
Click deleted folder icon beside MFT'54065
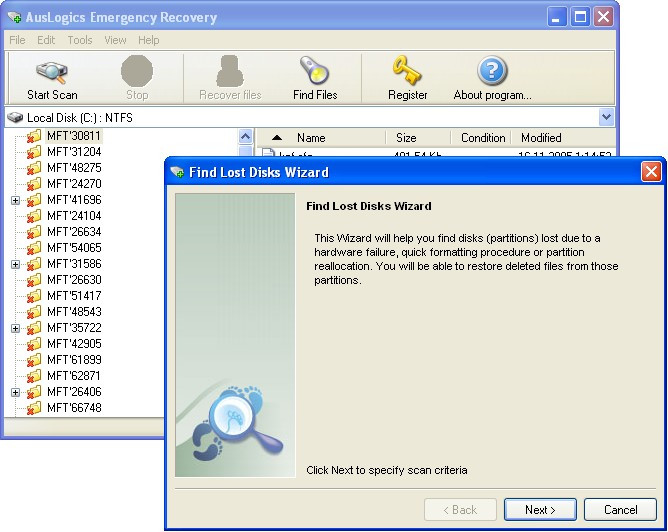pyautogui.click(x=34, y=248)
